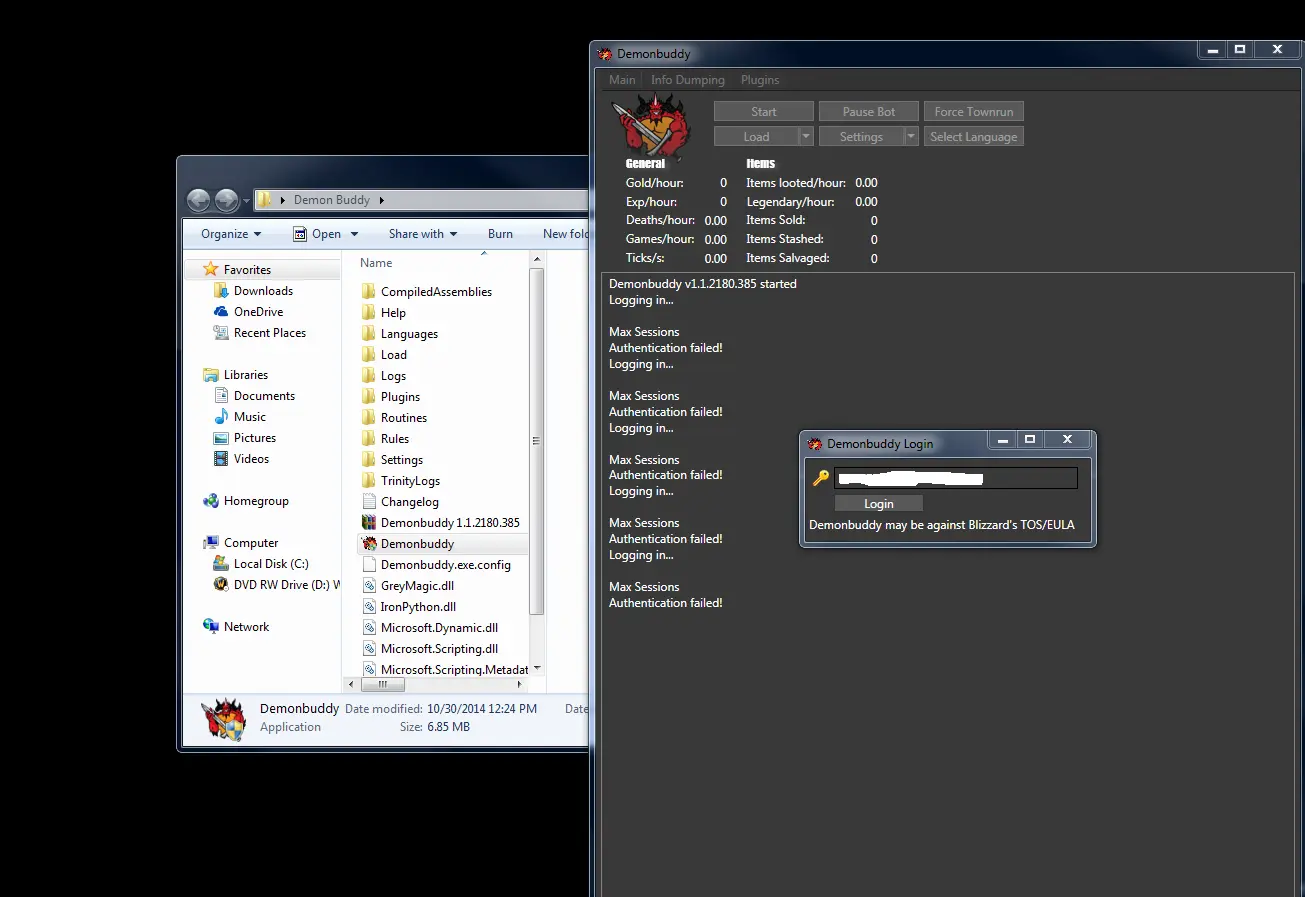Viewport: 1305px width, 897px height.
Task: Switch to the Main tab
Action: pyautogui.click(x=622, y=80)
